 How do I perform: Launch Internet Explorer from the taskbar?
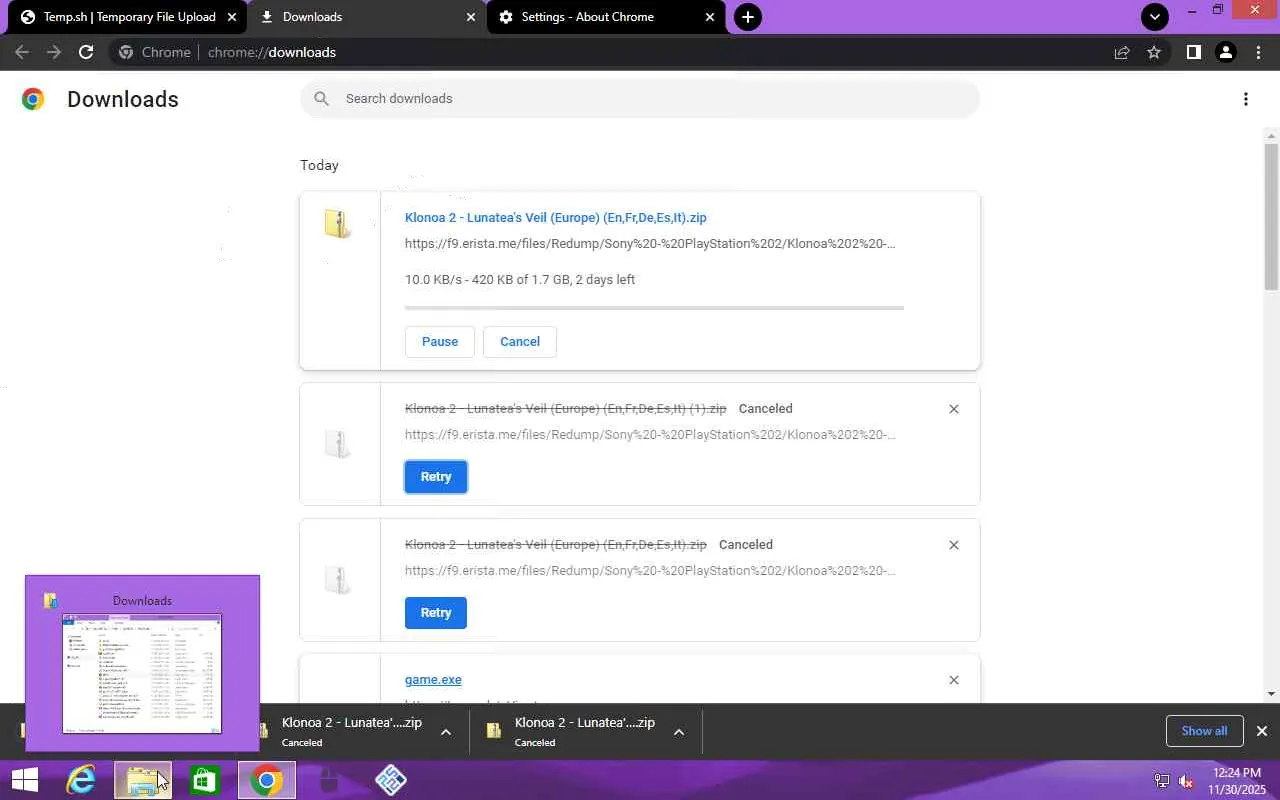pos(80,780)
